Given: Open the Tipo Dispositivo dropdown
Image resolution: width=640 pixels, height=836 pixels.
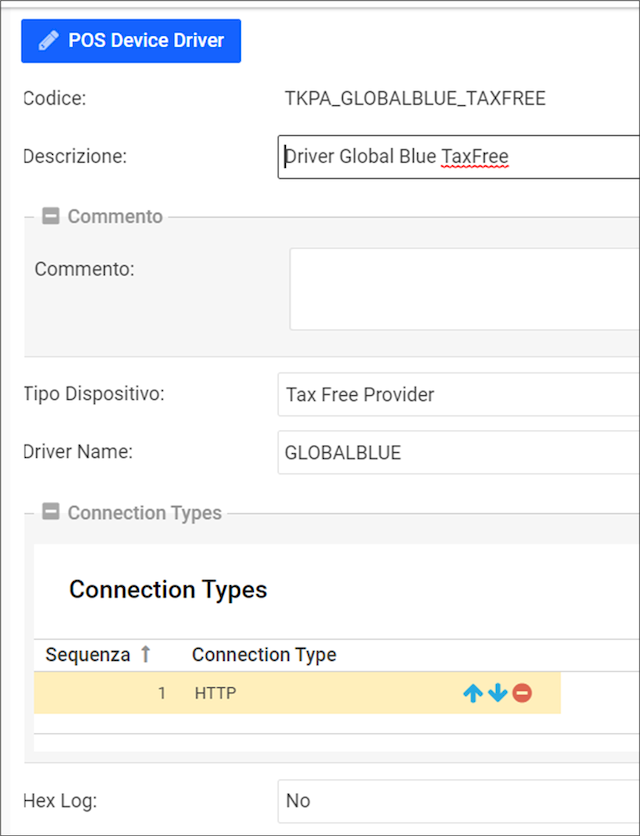Looking at the screenshot, I should point(458,394).
